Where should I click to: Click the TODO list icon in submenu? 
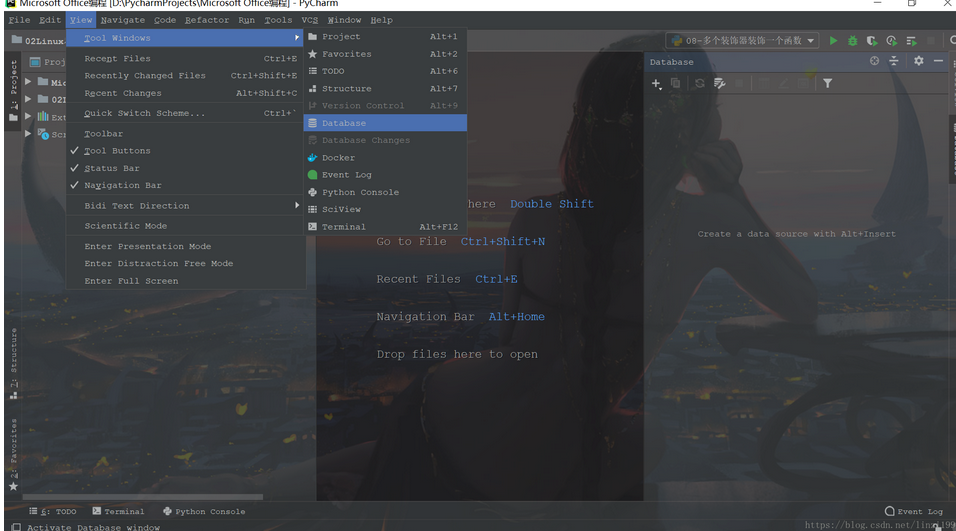pos(313,71)
